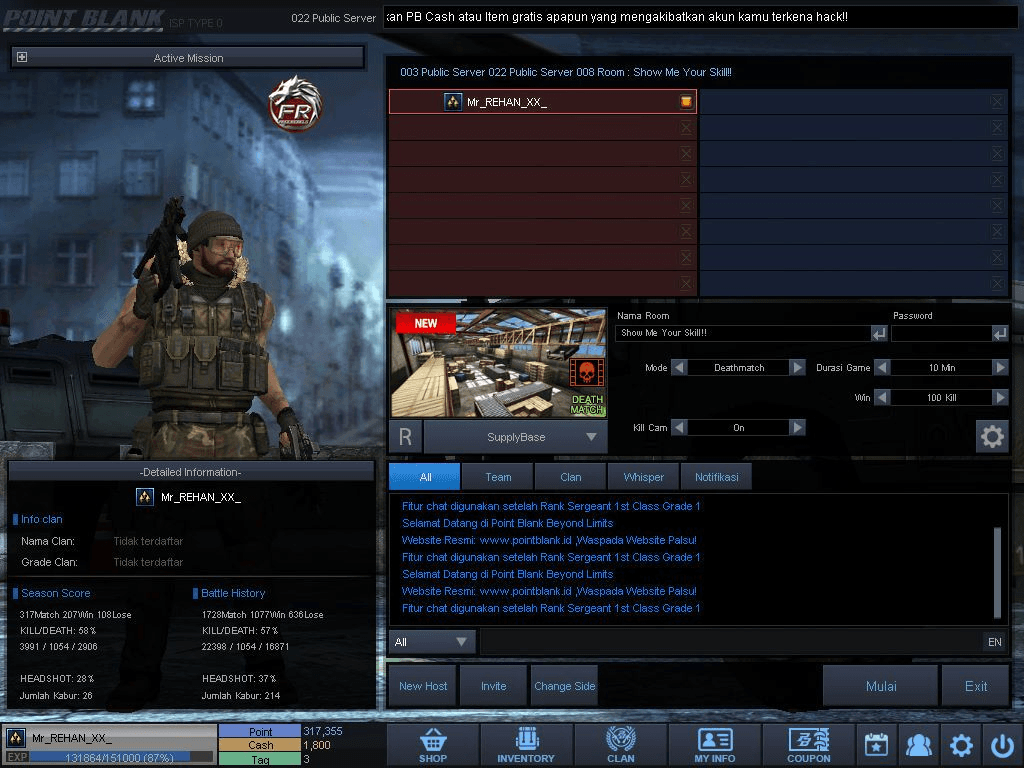Click the Nama Room input field
1024x768 pixels.
(743, 333)
